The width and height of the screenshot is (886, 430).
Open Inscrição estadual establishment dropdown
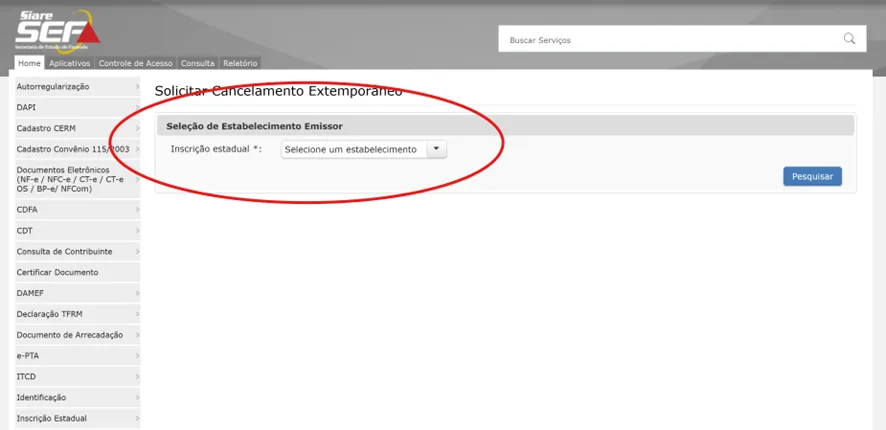pos(364,150)
